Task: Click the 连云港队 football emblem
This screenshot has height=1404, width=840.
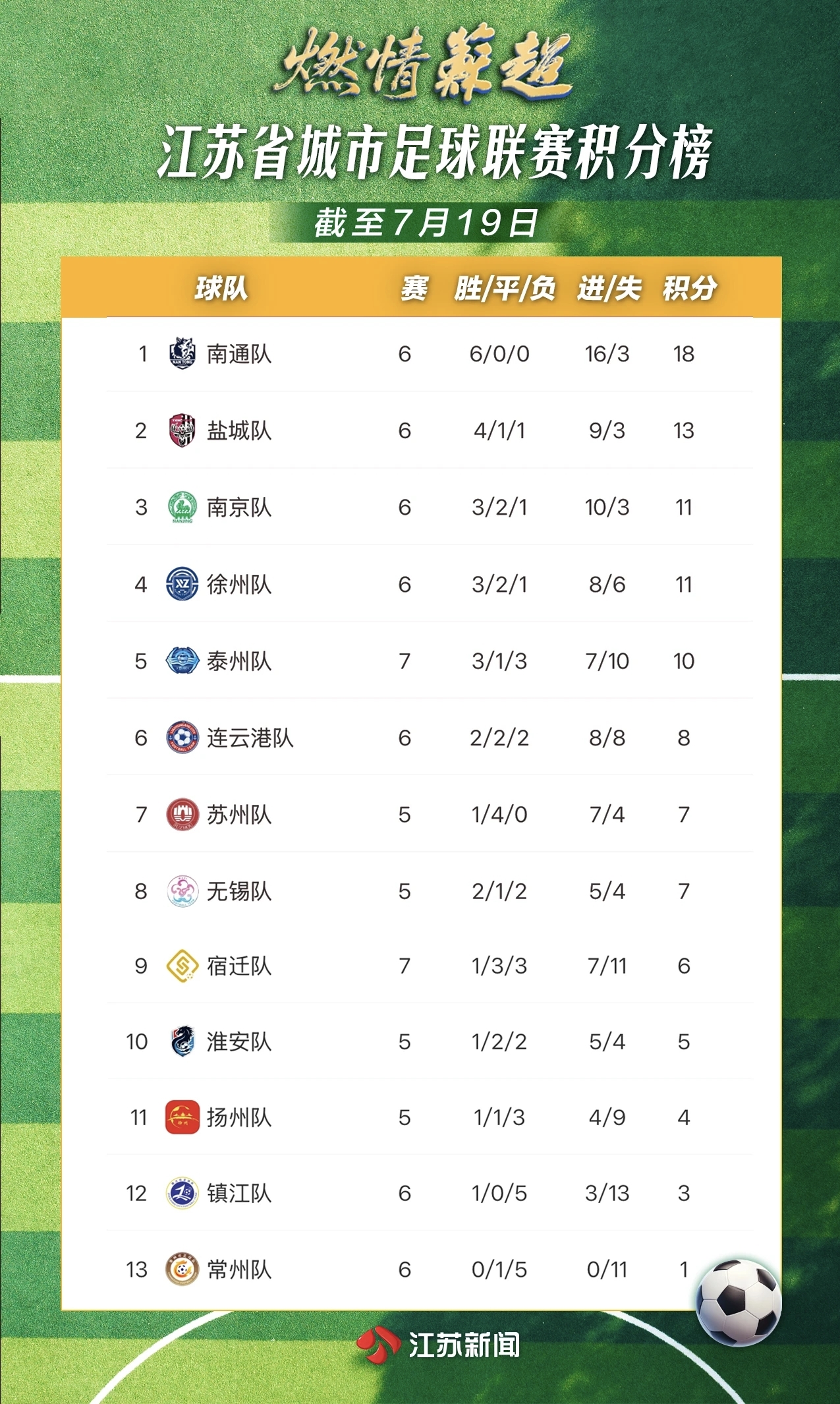Action: coord(182,738)
